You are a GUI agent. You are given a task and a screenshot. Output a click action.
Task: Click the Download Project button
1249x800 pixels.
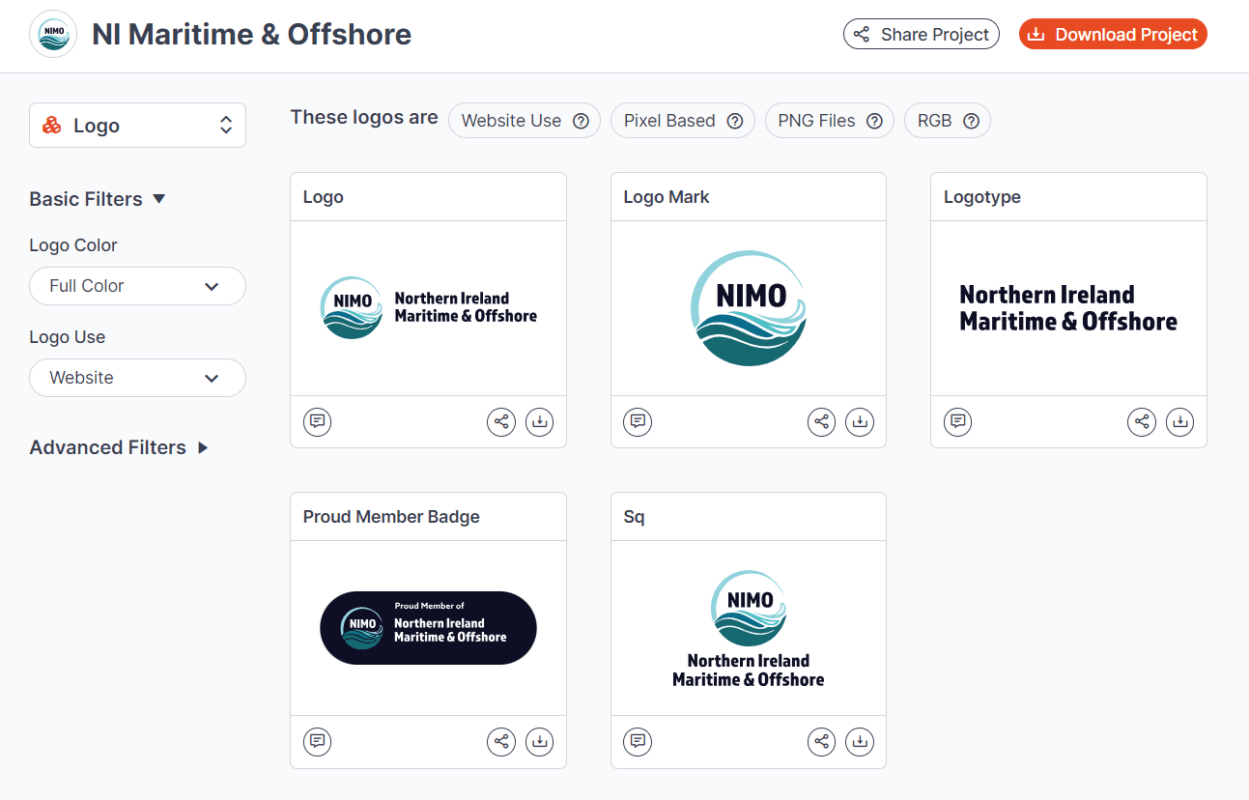tap(1113, 34)
